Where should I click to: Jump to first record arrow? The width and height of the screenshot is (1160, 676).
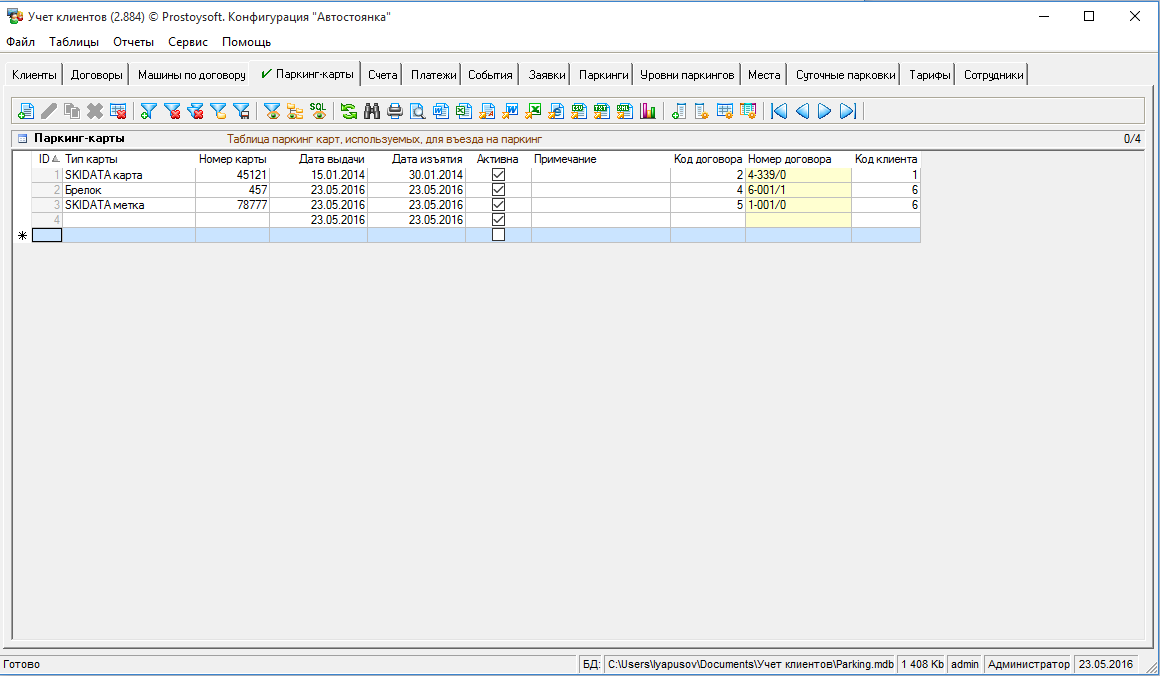779,111
